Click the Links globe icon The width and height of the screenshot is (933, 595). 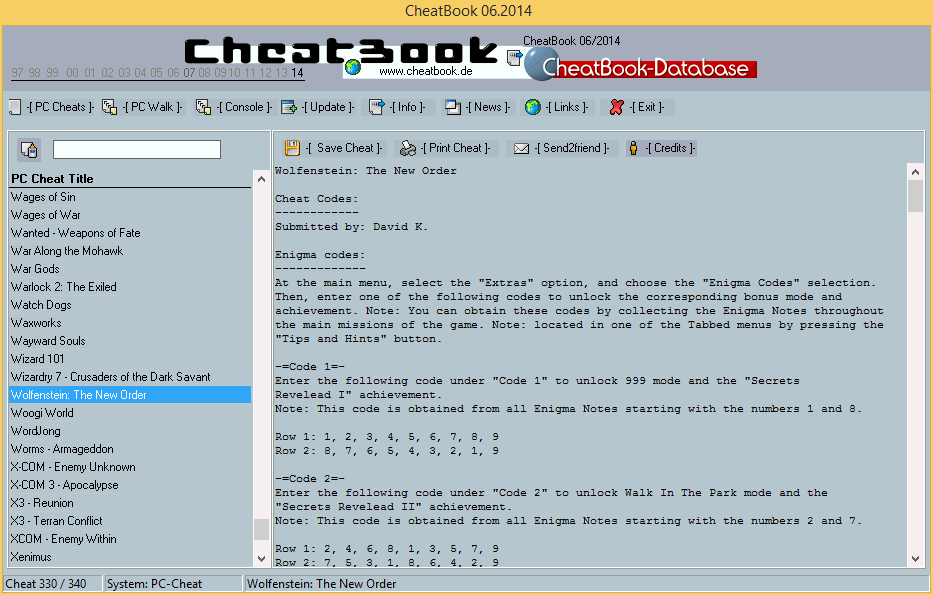click(533, 107)
